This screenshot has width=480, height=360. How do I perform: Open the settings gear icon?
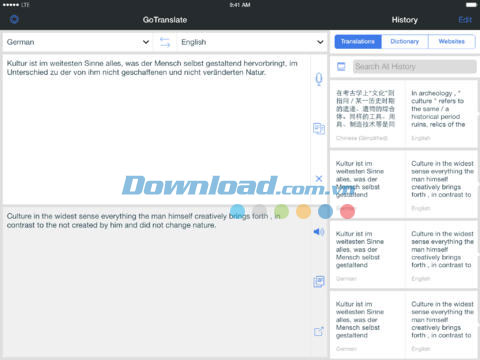pyautogui.click(x=14, y=20)
